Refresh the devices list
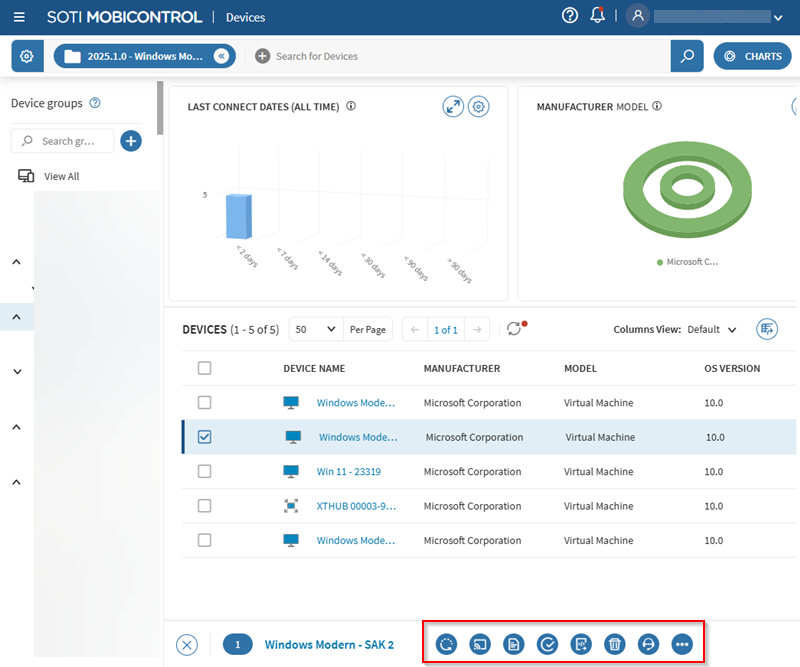Image resolution: width=800 pixels, height=667 pixels. pyautogui.click(x=514, y=329)
